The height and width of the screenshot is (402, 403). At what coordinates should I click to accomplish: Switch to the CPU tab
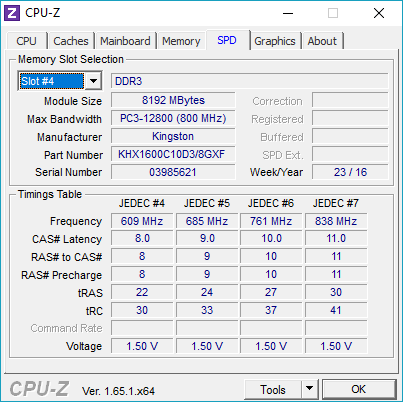pos(26,41)
